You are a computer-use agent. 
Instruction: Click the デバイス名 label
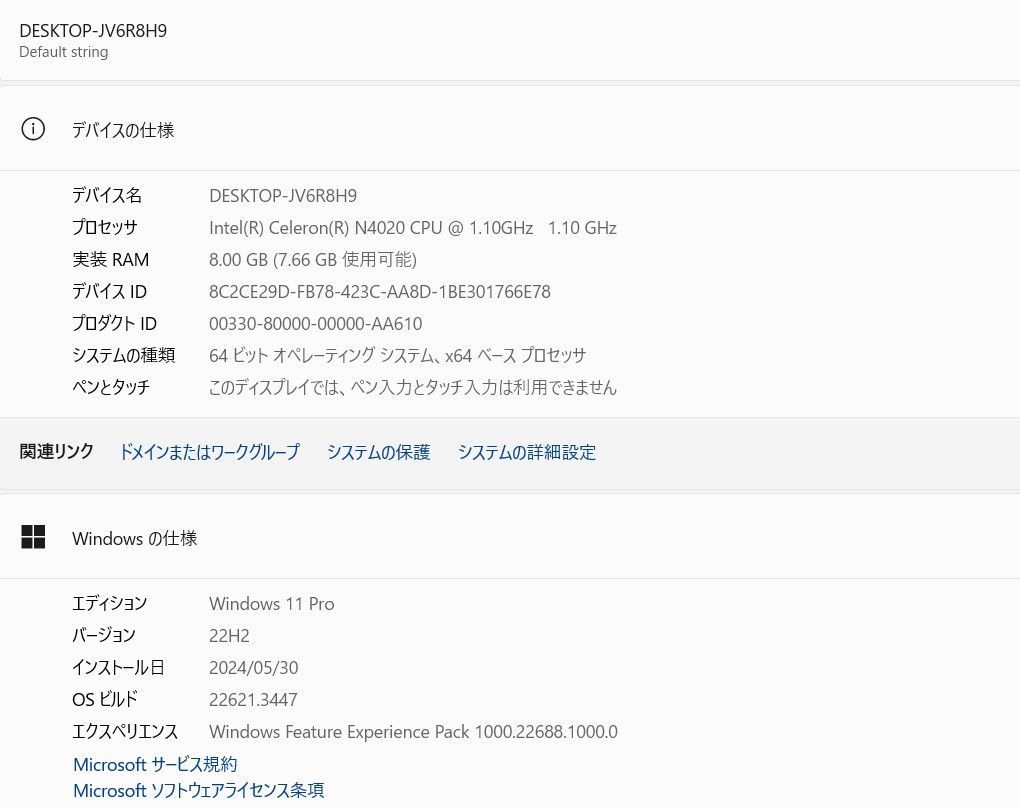click(x=107, y=195)
